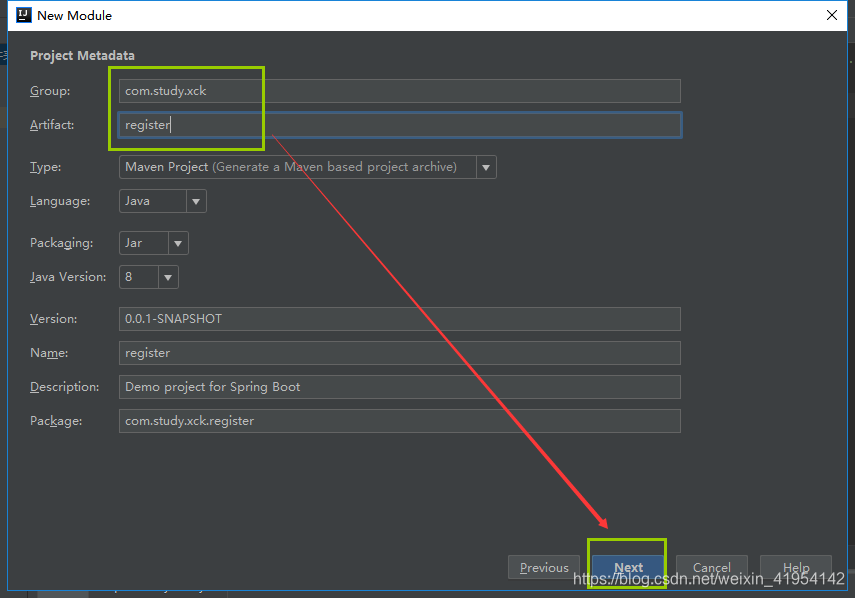Click the Type label
This screenshot has width=855, height=598.
(45, 167)
